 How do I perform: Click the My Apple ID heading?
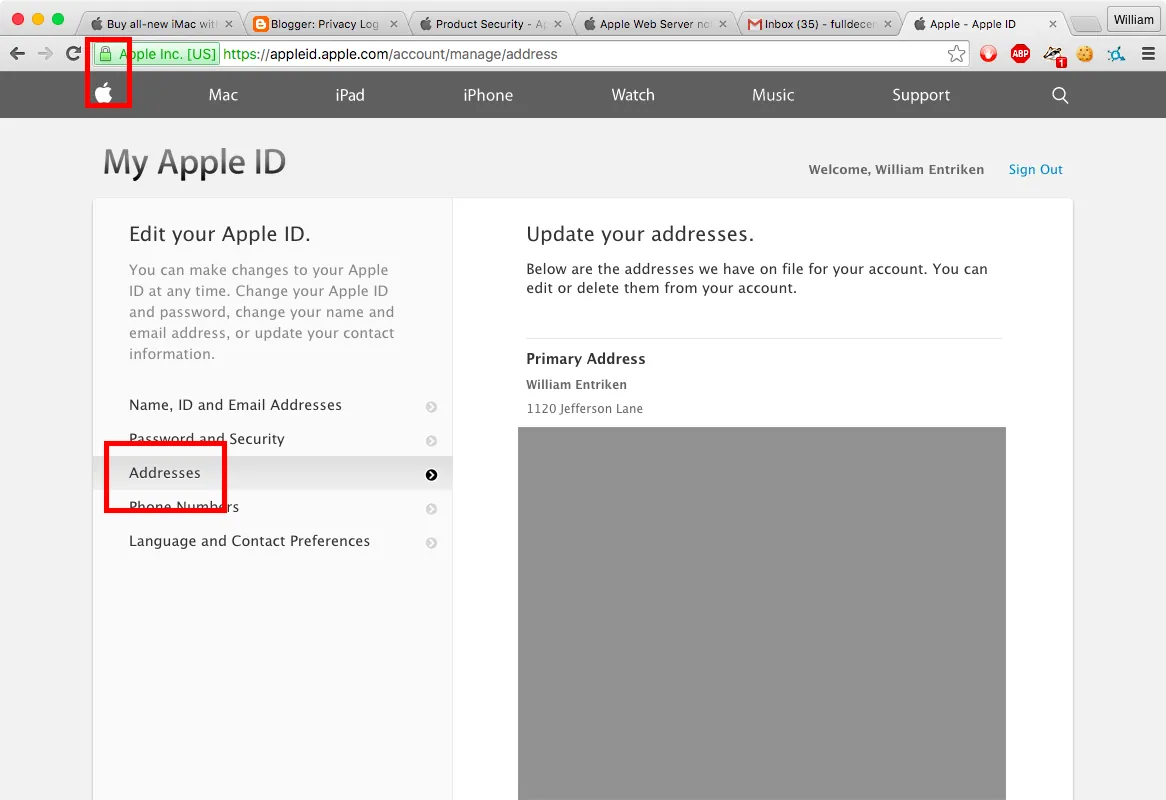[194, 163]
